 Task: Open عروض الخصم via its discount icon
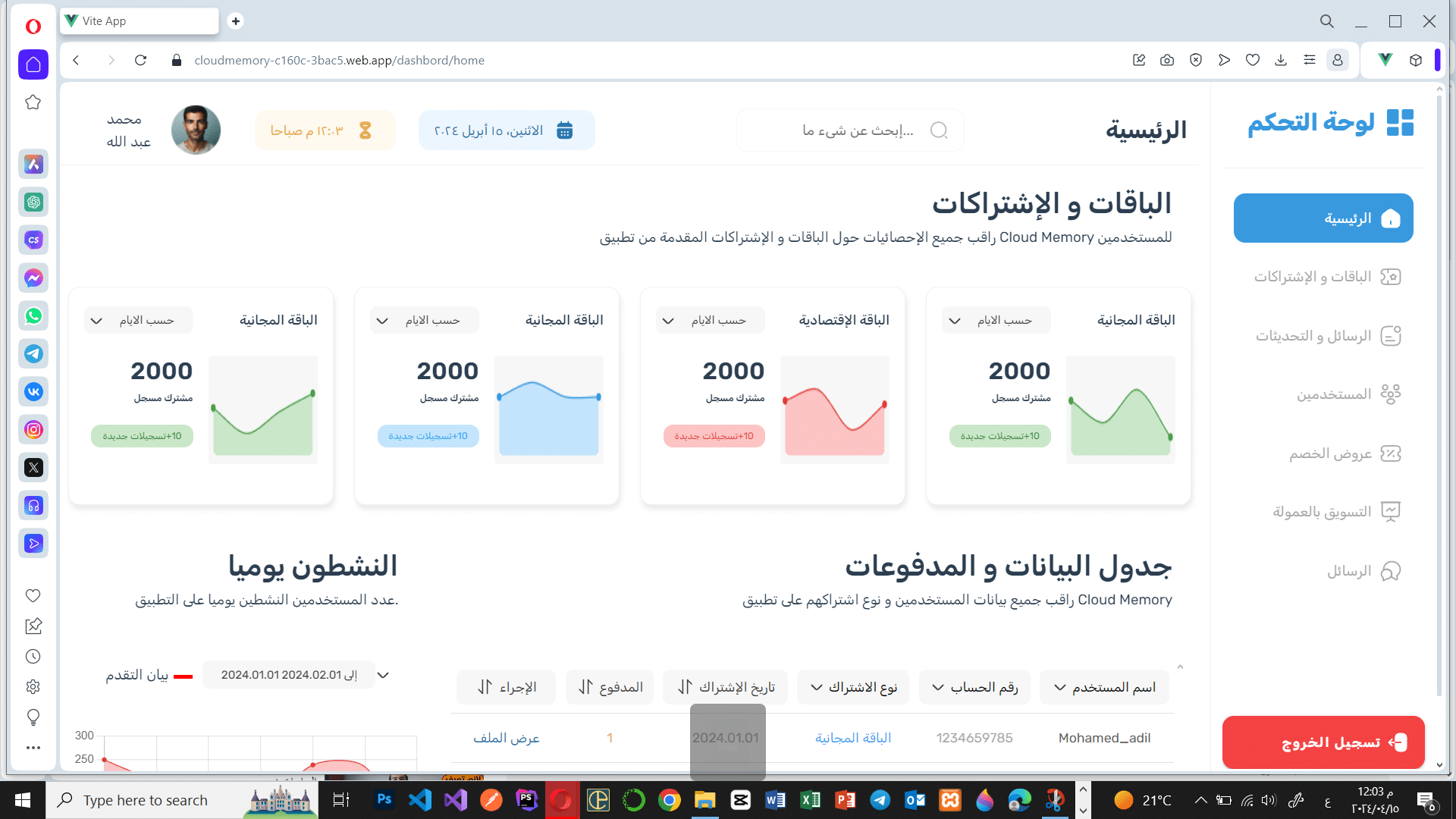pos(1391,453)
